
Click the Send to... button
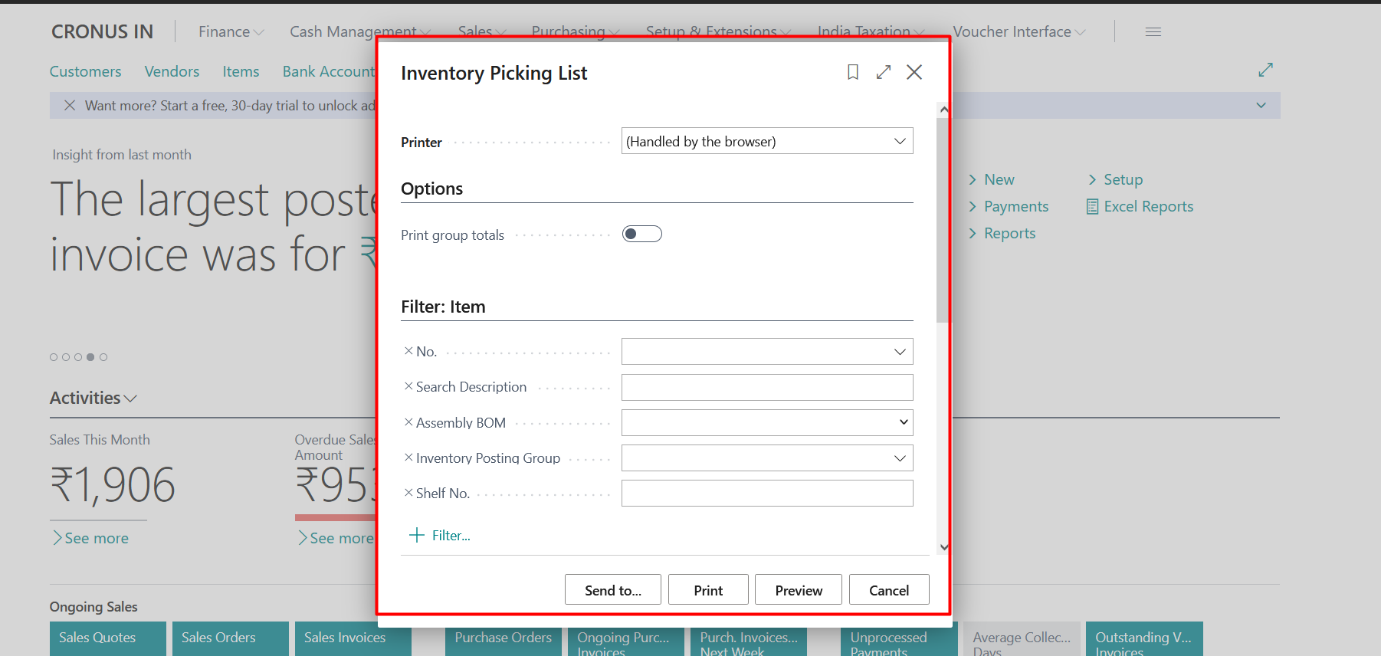pyautogui.click(x=612, y=589)
